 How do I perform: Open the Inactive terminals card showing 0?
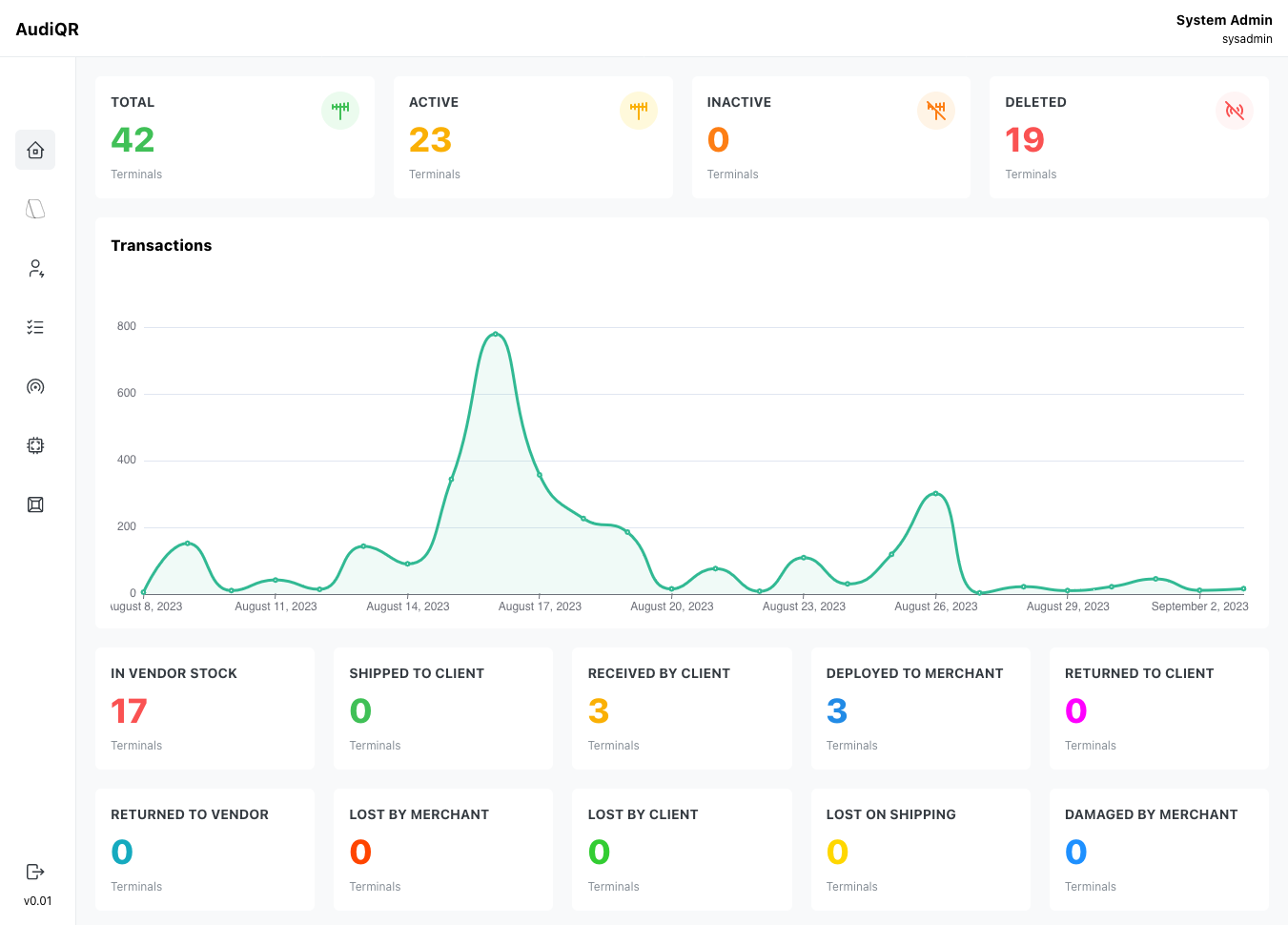831,137
